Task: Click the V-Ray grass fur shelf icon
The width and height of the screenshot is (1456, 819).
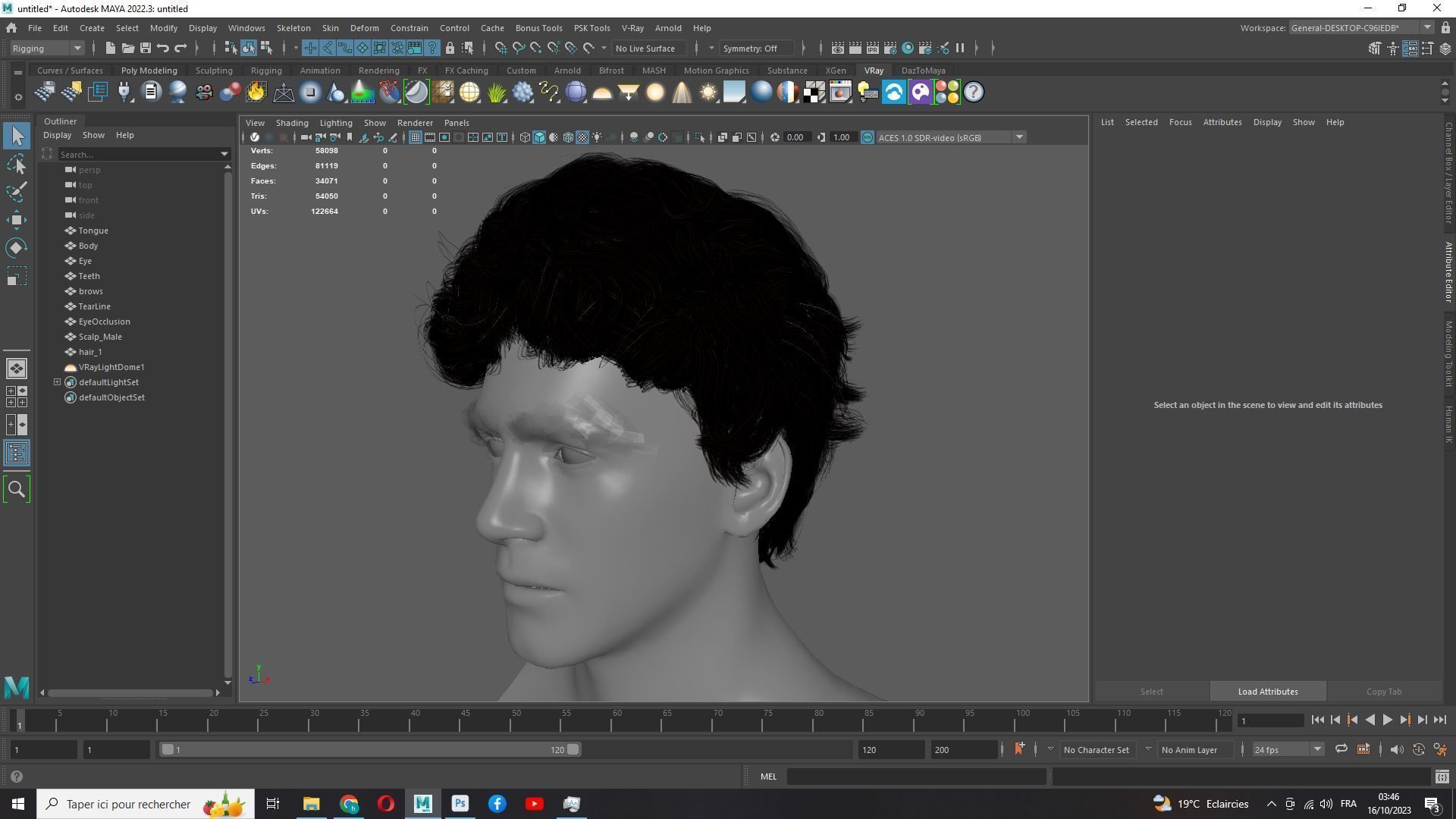Action: coord(497,93)
